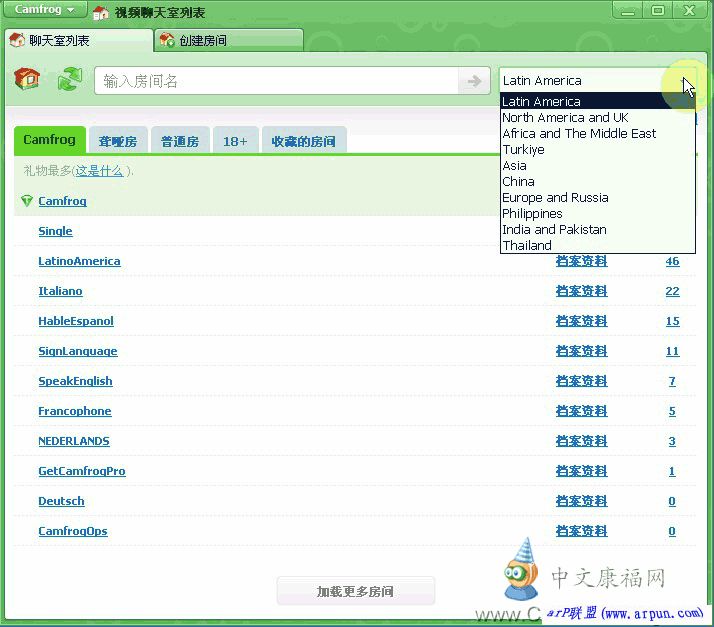Open the LatinoAmerica room
Image resolution: width=714 pixels, height=627 pixels.
(x=79, y=261)
